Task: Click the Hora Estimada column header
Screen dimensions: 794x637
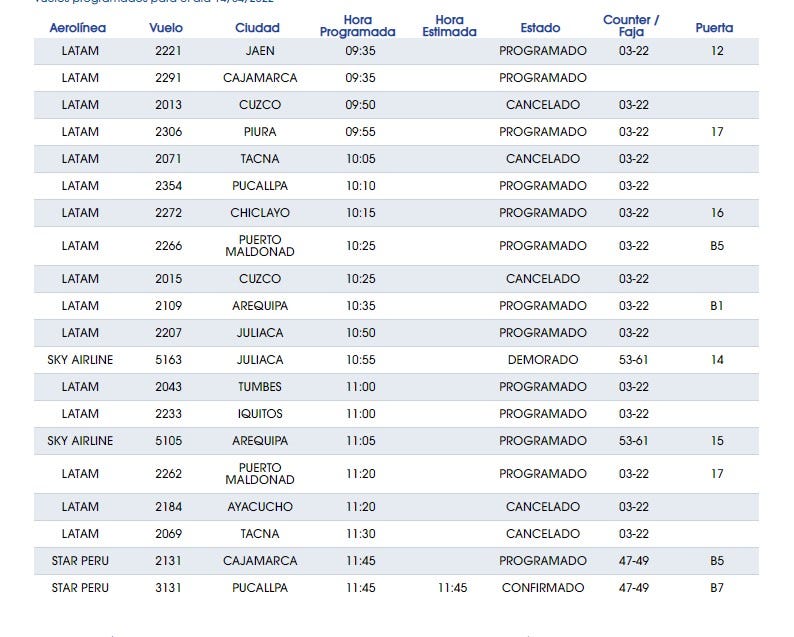Action: pyautogui.click(x=449, y=26)
